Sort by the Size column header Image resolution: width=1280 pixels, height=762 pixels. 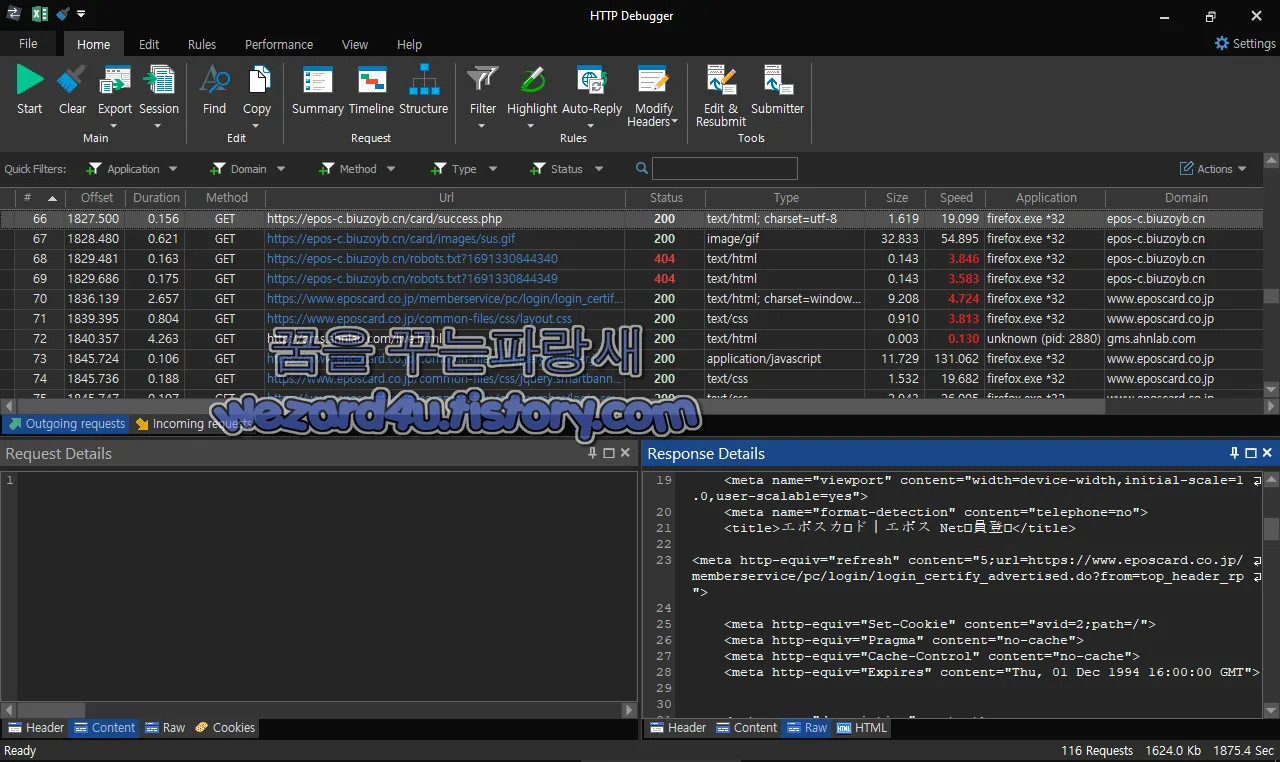(x=896, y=198)
